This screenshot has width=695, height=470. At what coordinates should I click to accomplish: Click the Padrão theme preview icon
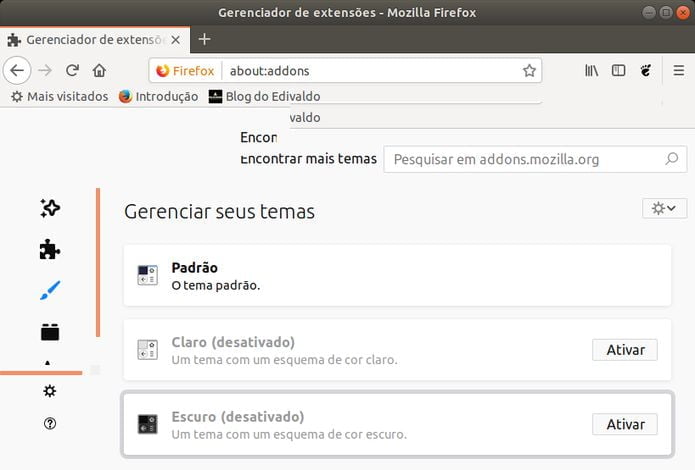tap(148, 275)
